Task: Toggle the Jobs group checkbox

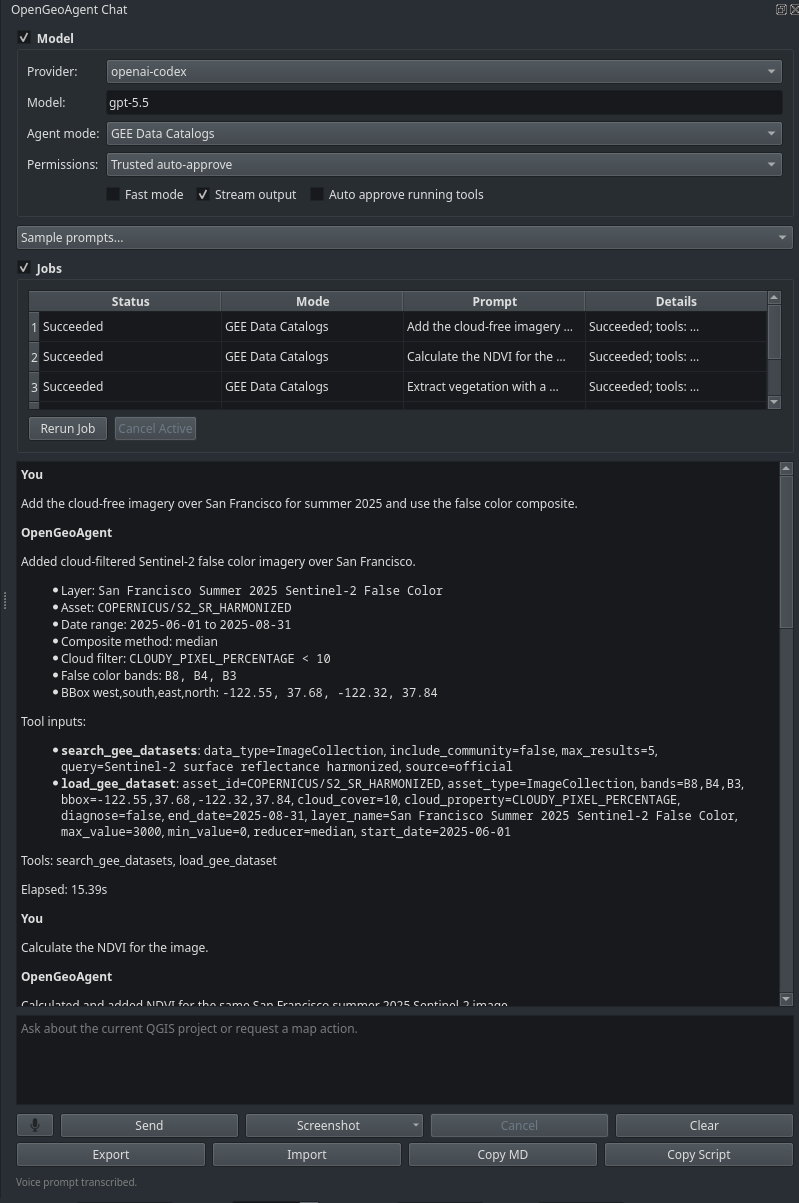Action: coord(25,268)
